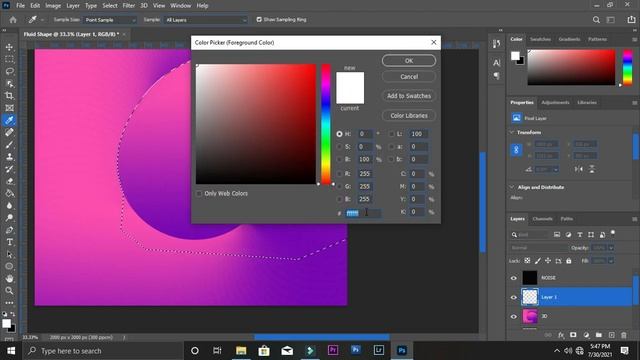
Task: Select the Clone Stamp tool
Action: coord(9,157)
